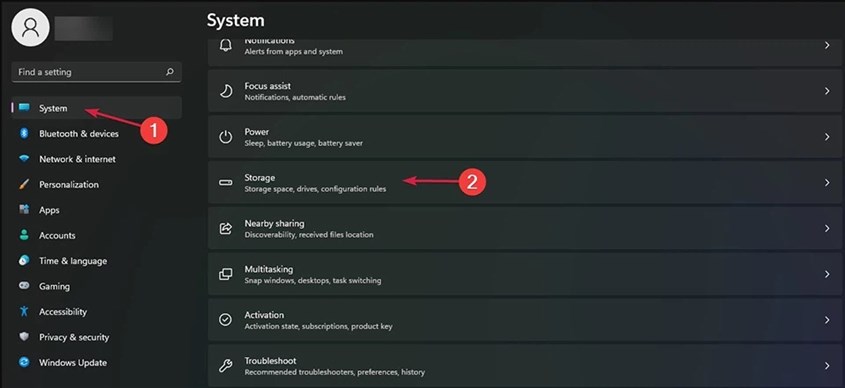Image resolution: width=845 pixels, height=388 pixels.
Task: Click 'Notifications, automatic rules' description text
Action: pyautogui.click(x=295, y=98)
